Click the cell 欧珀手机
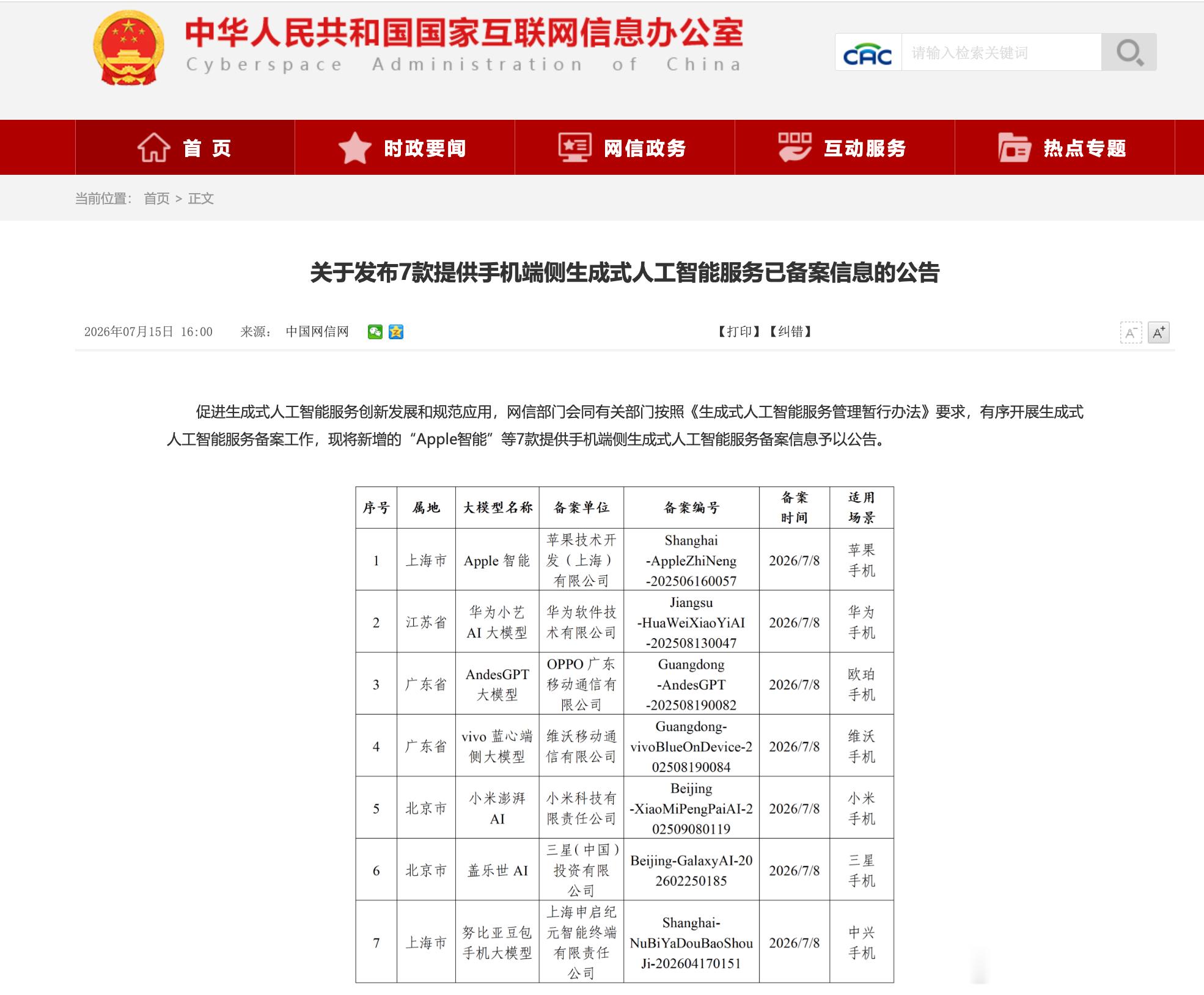 862,685
